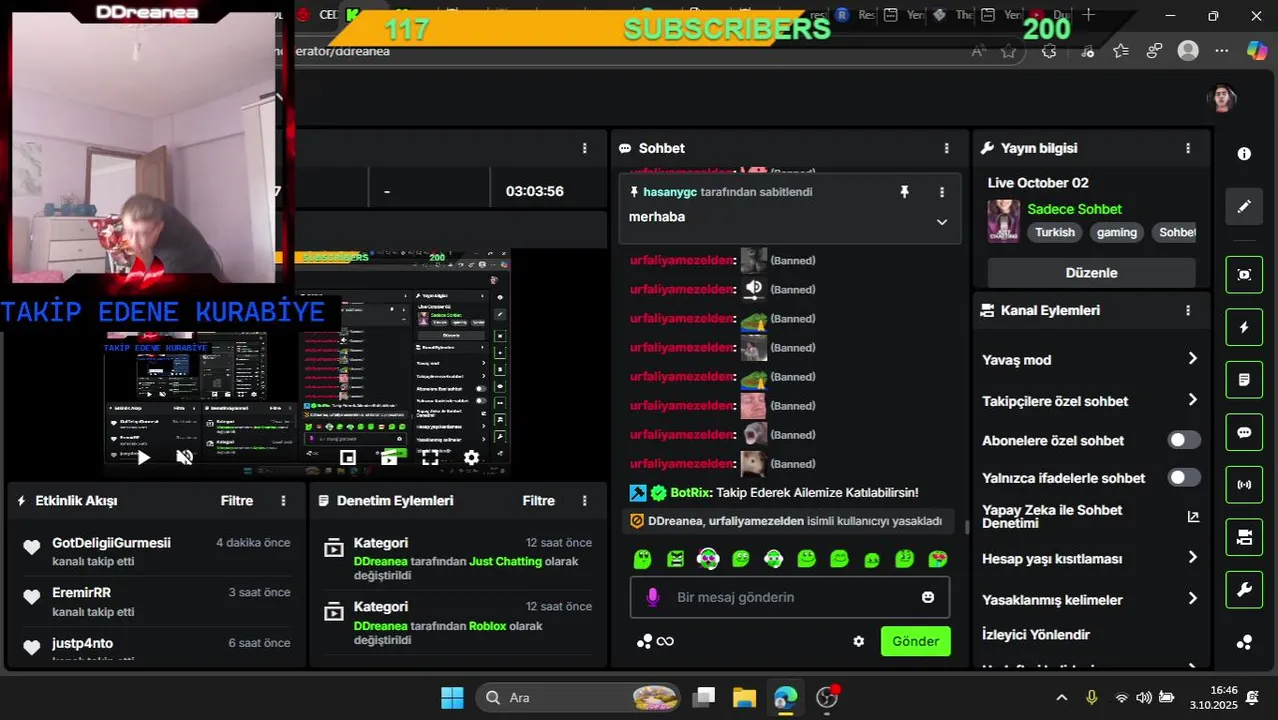This screenshot has width=1278, height=720.
Task: Open File Explorer from taskbar
Action: (x=744, y=698)
